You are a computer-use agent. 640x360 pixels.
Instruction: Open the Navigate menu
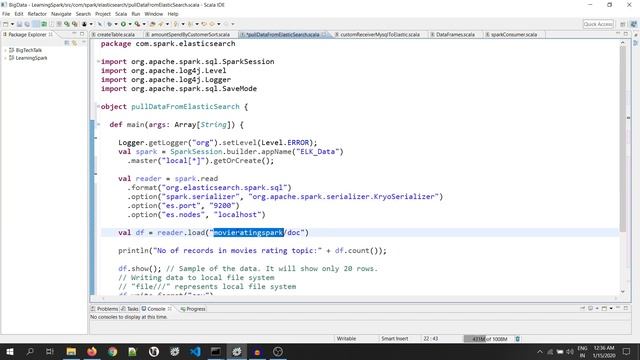(61, 14)
